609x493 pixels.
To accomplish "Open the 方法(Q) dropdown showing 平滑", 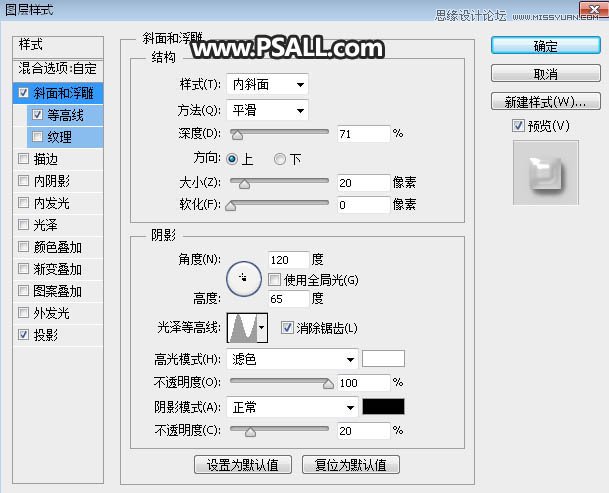I will pyautogui.click(x=267, y=110).
